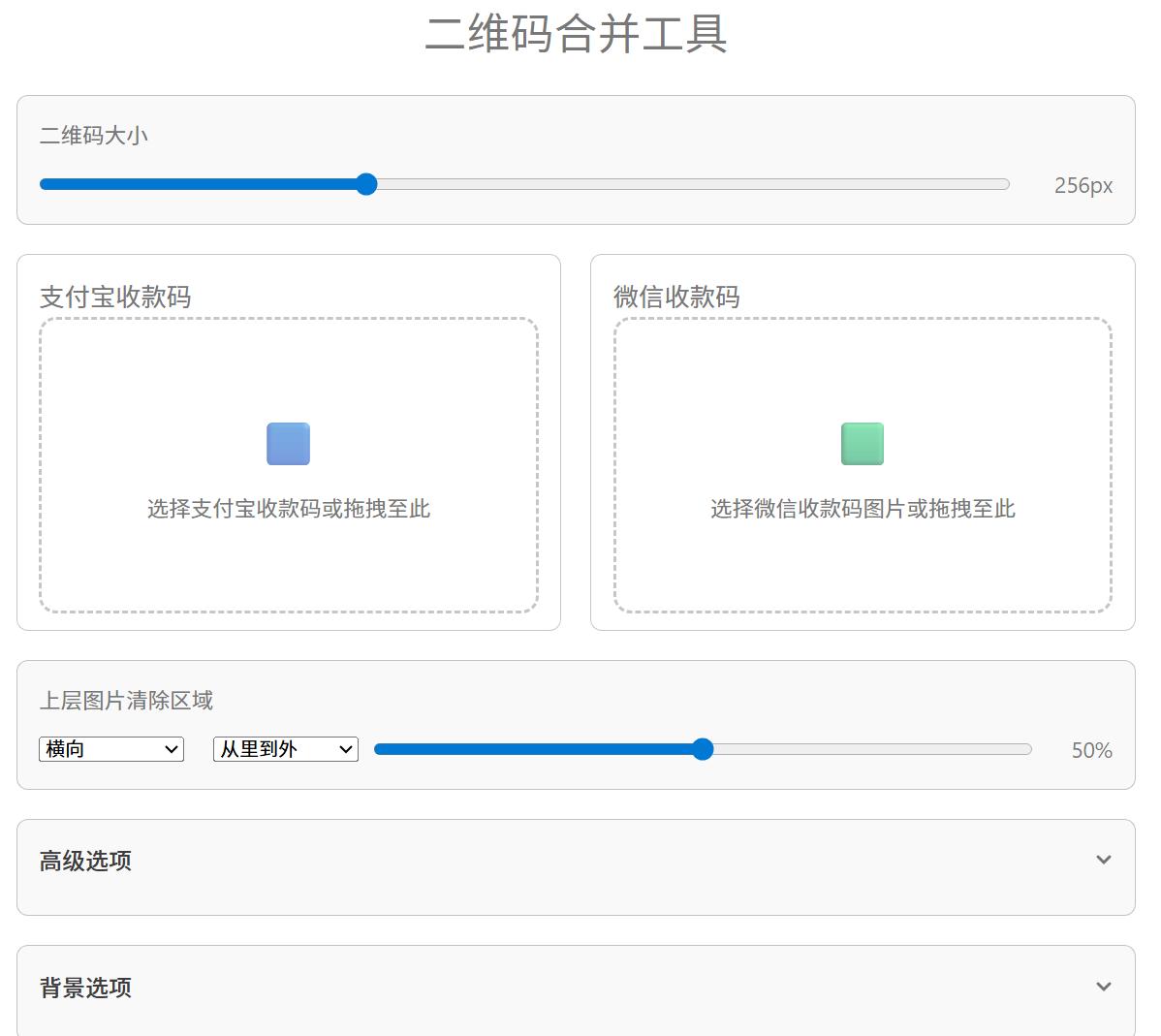This screenshot has height=1036, width=1161.
Task: Click the blue Alipay upload icon
Action: click(x=288, y=444)
